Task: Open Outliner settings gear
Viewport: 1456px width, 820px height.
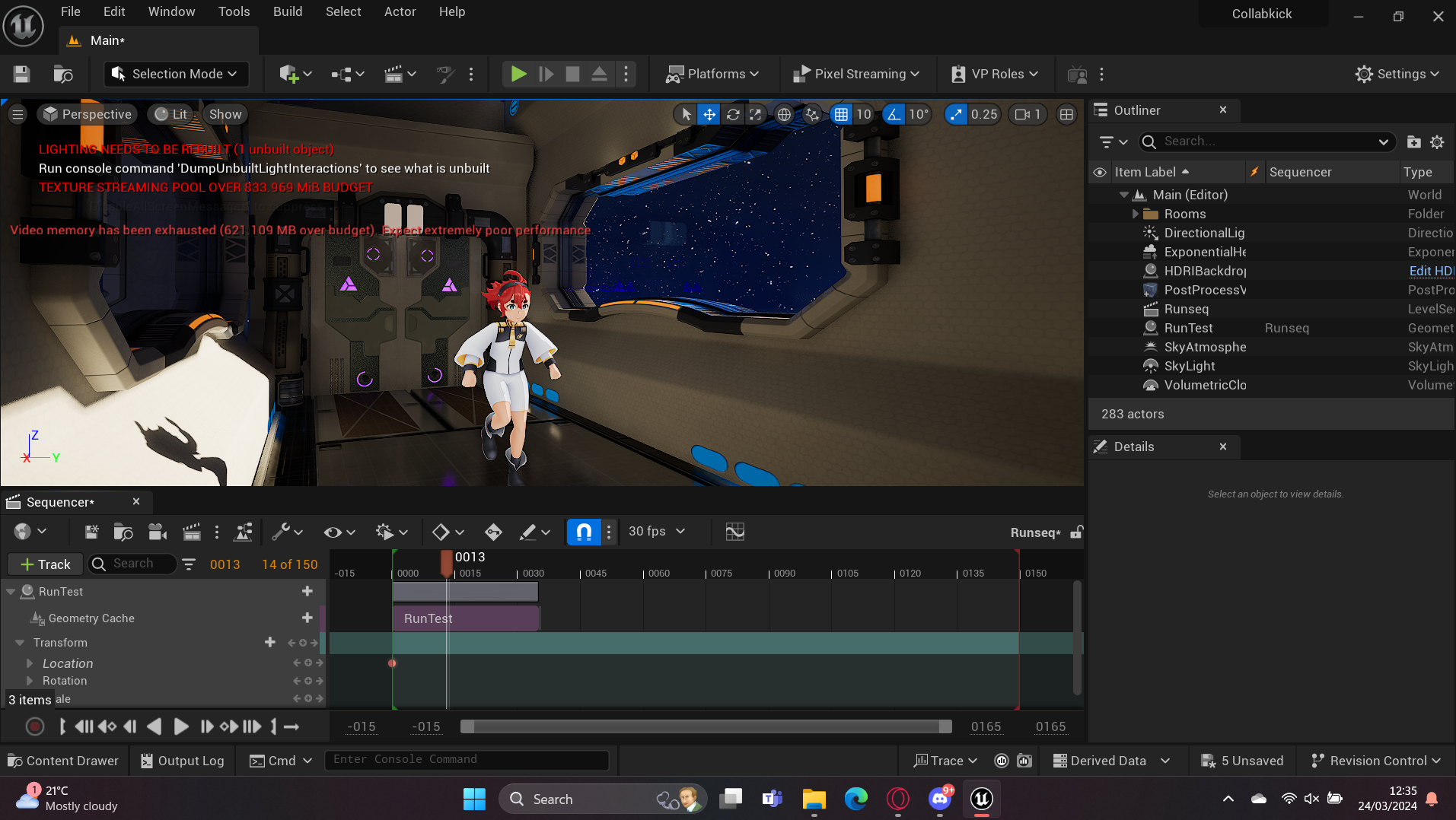Action: [x=1437, y=141]
